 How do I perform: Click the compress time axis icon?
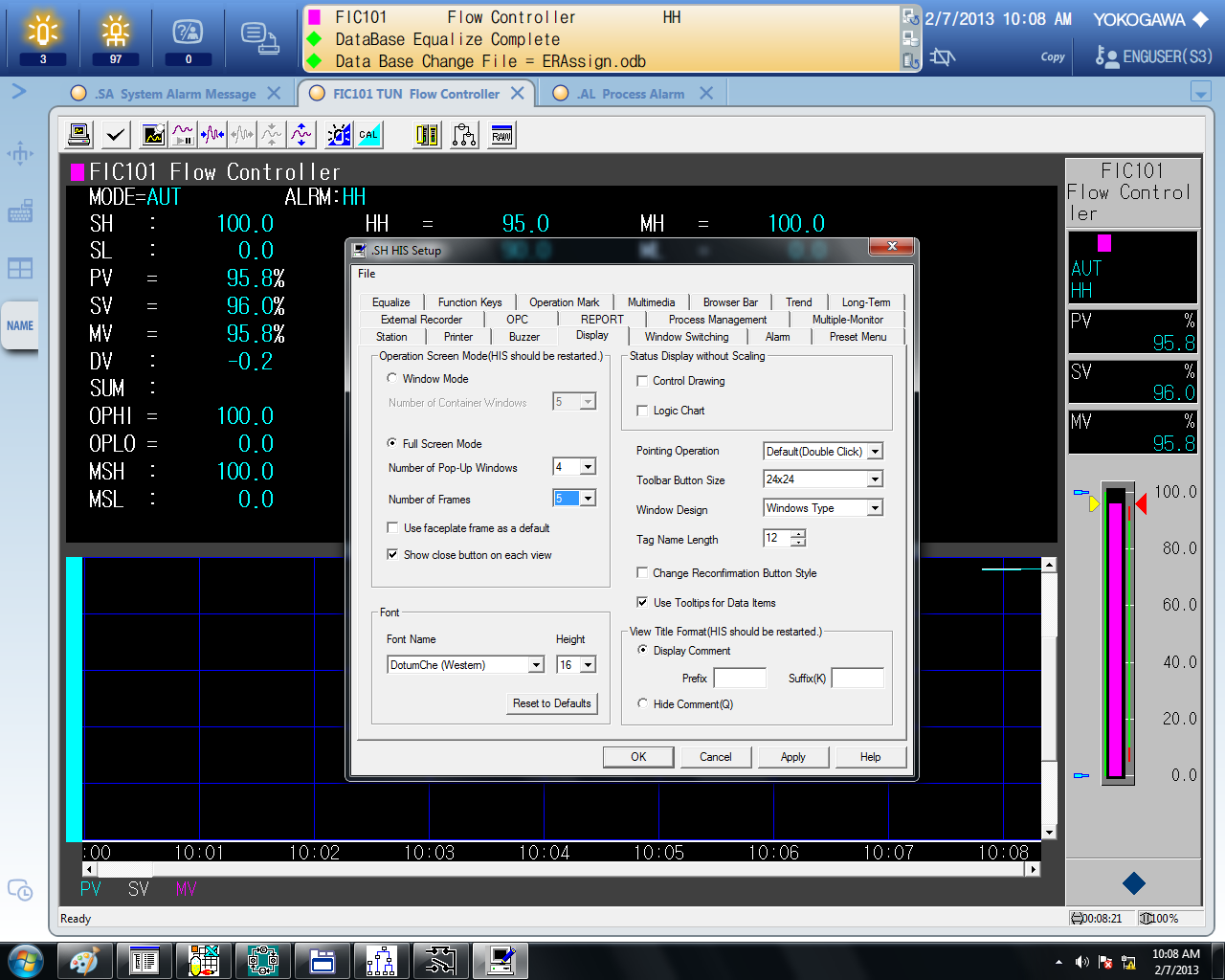pos(212,135)
